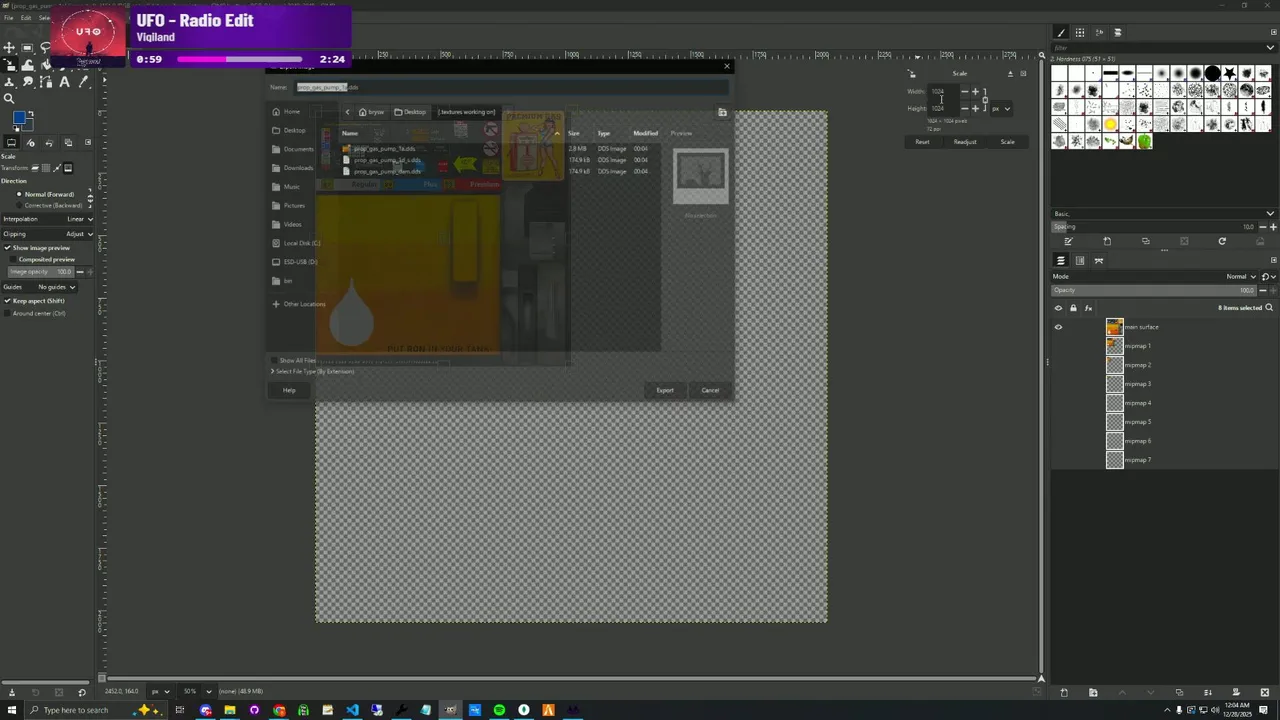Adjust the brush Spacing slider
1280x720 pixels.
tap(1154, 227)
